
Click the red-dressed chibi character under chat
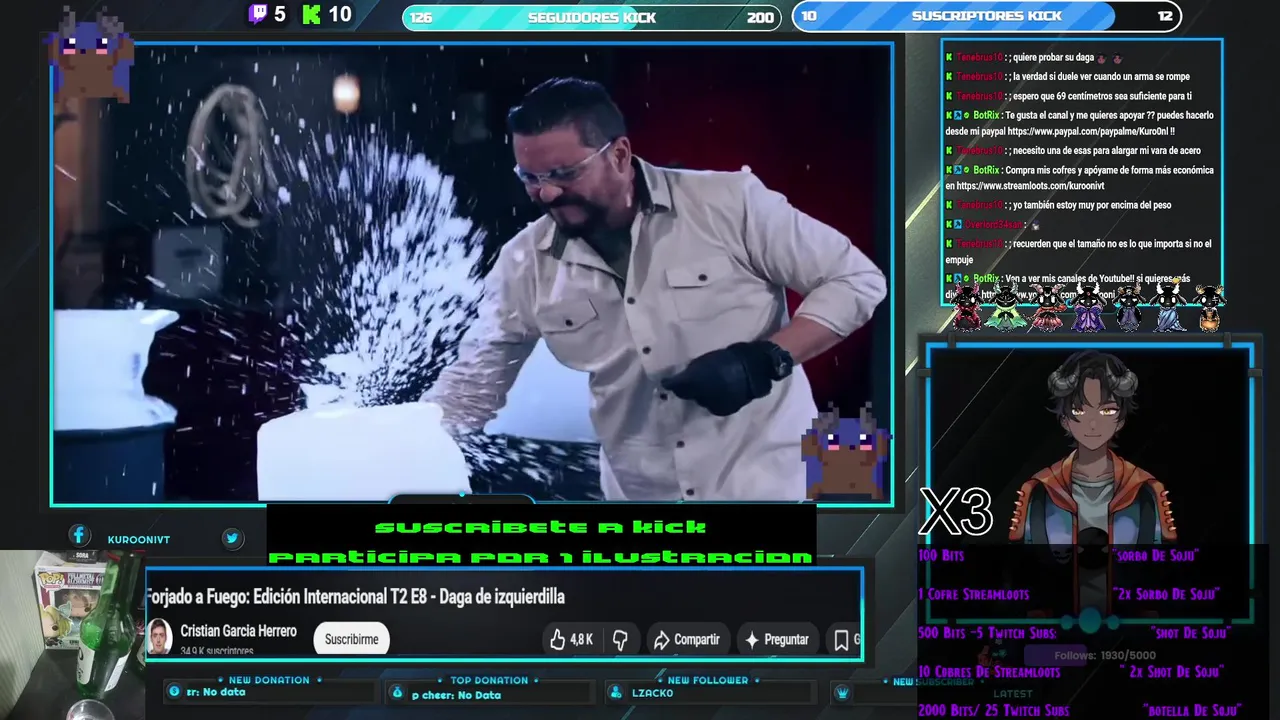point(966,307)
